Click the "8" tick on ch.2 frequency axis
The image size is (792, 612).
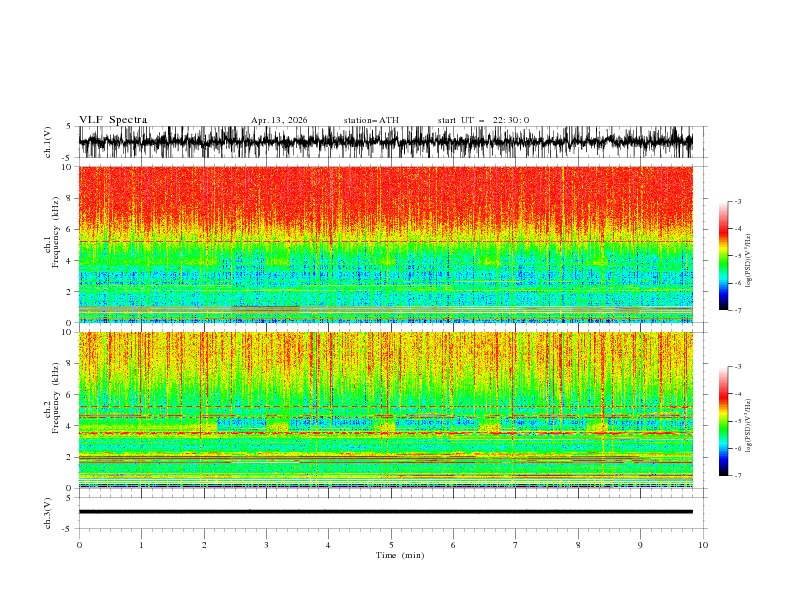click(x=69, y=364)
